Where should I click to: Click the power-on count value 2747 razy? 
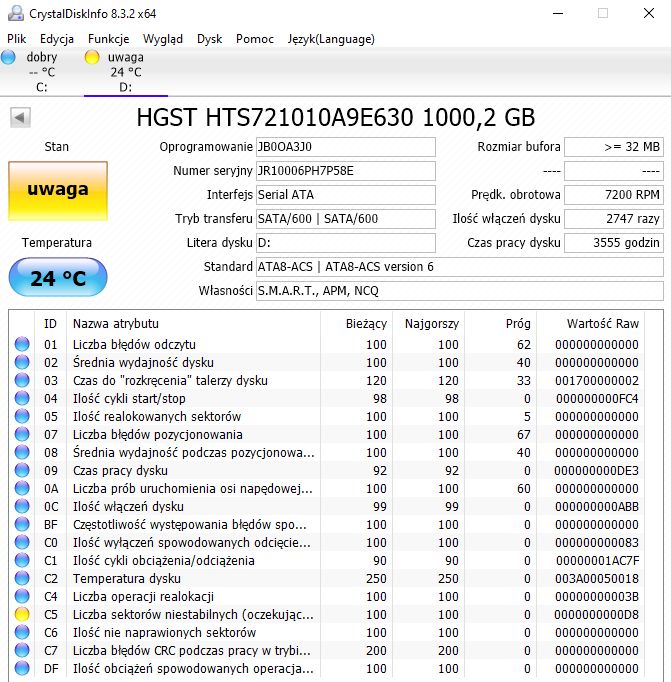coord(614,218)
